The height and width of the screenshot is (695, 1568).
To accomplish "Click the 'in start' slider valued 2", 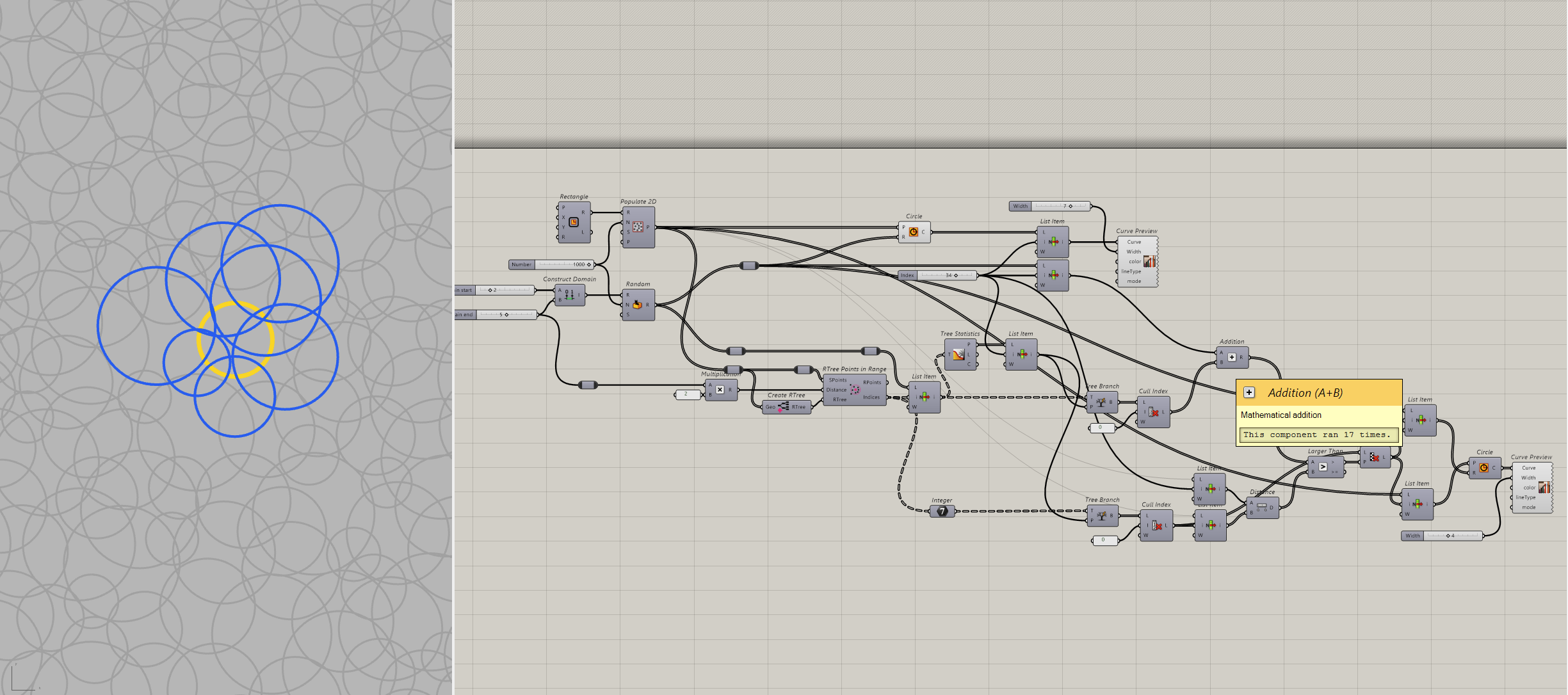I will point(494,290).
